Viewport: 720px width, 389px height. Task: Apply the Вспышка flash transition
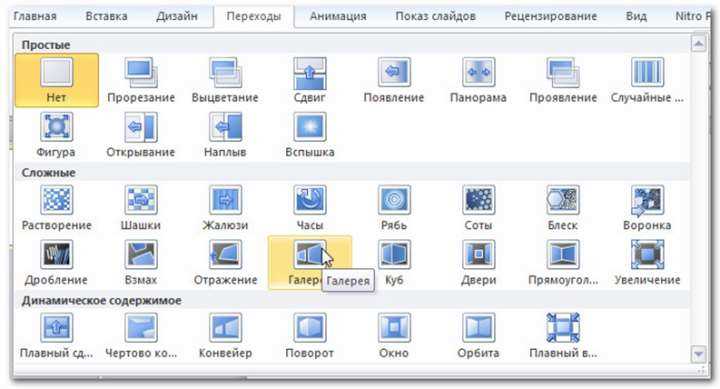pos(310,135)
